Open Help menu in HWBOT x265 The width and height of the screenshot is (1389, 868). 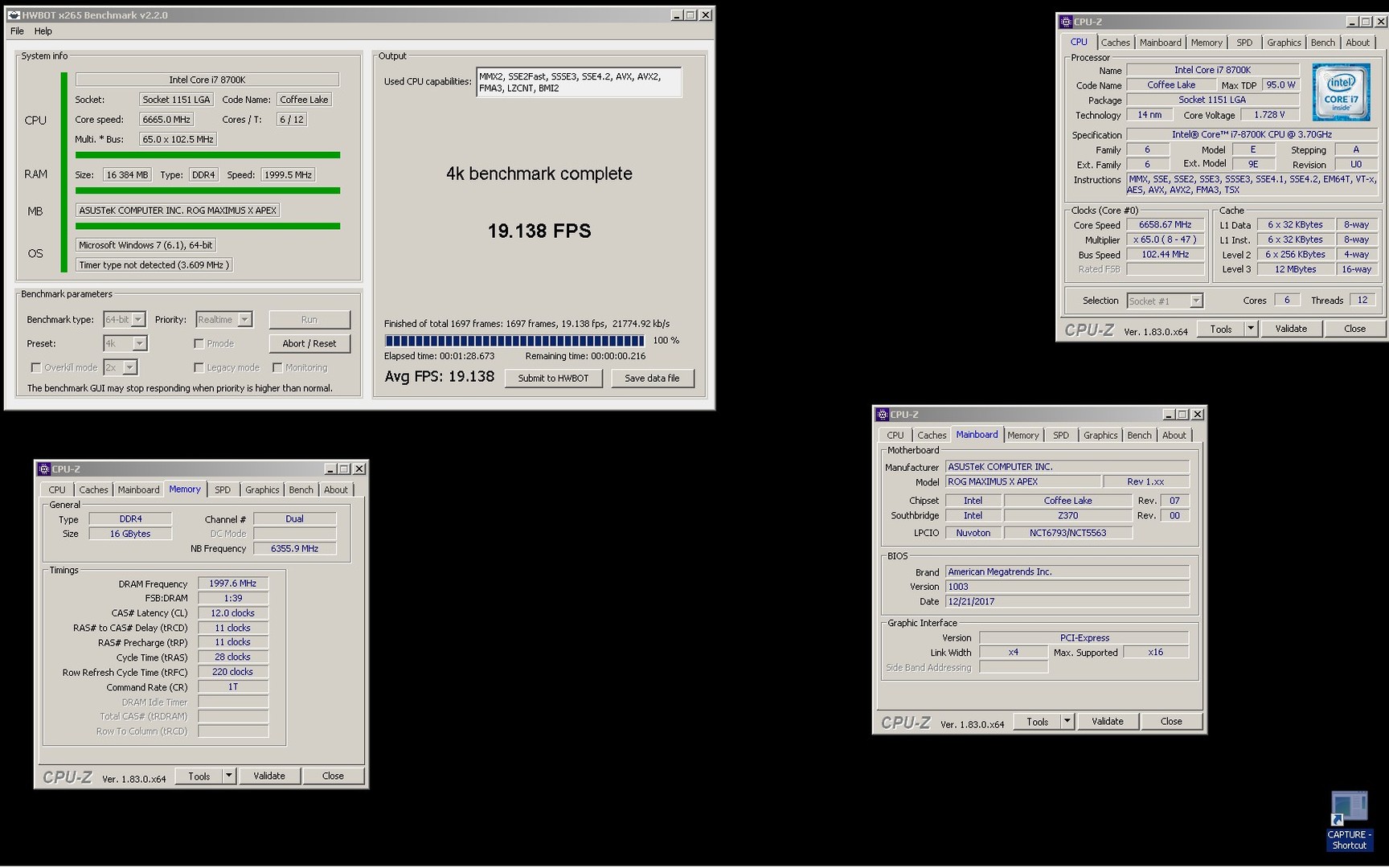[43, 31]
